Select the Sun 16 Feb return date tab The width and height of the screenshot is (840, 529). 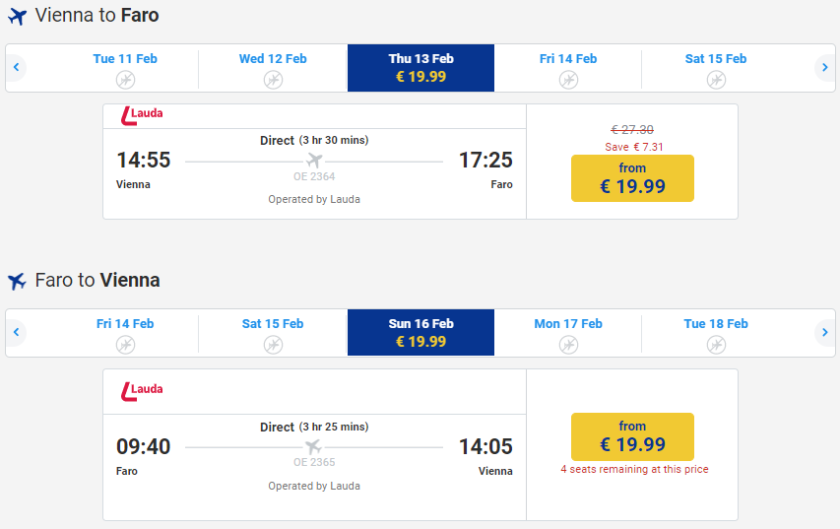click(x=421, y=333)
